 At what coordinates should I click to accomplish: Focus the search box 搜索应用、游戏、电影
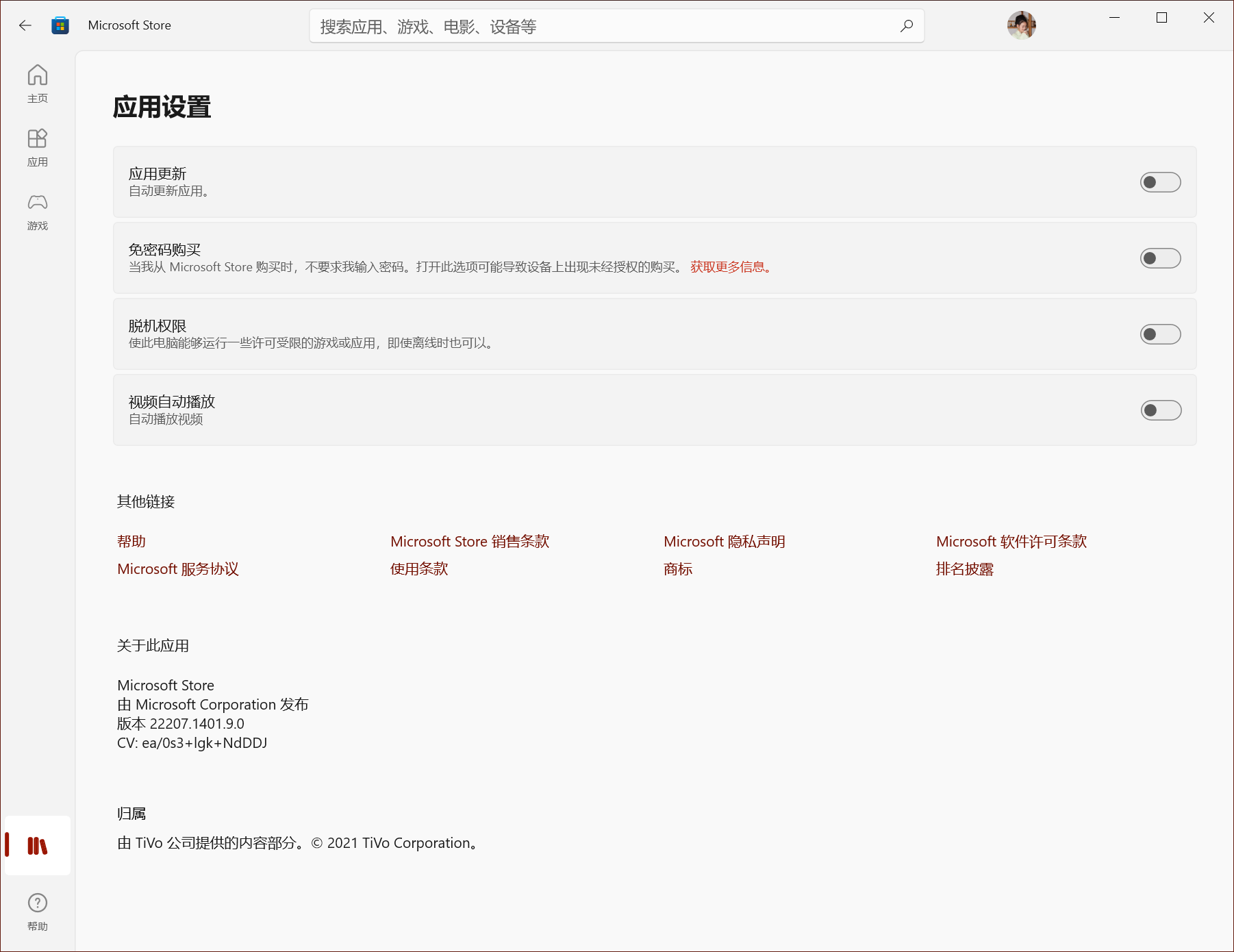(x=616, y=26)
